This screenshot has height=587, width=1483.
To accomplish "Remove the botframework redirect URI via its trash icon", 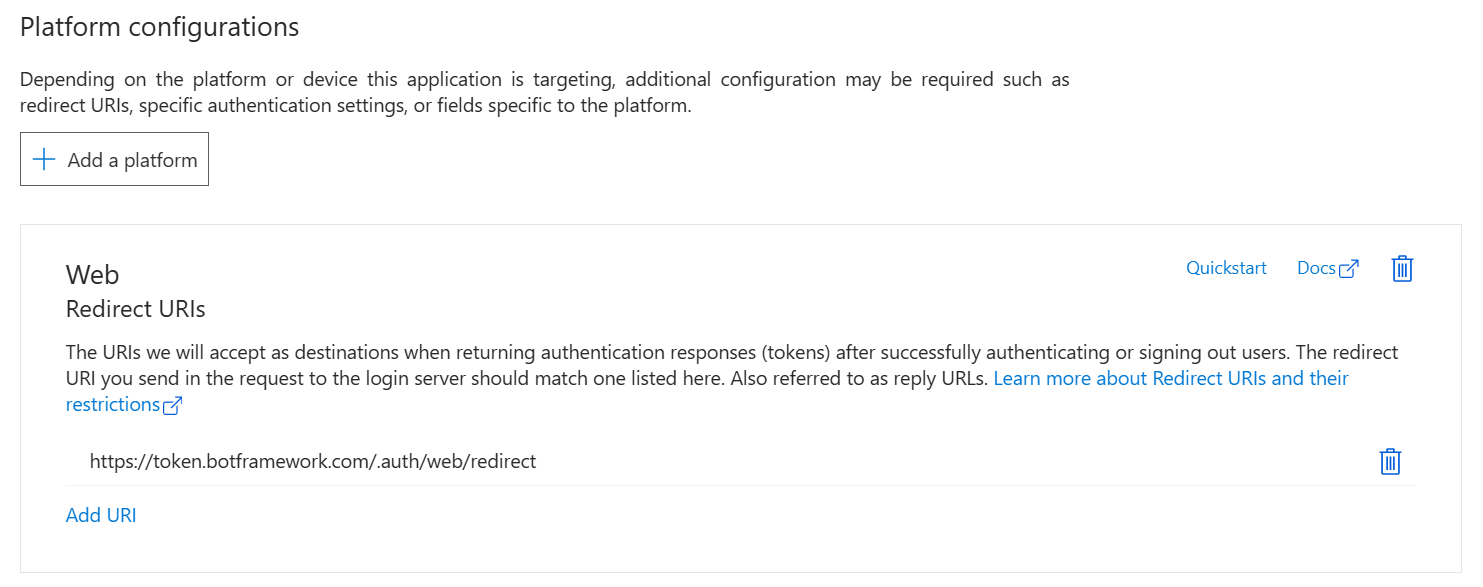I will coord(1389,461).
